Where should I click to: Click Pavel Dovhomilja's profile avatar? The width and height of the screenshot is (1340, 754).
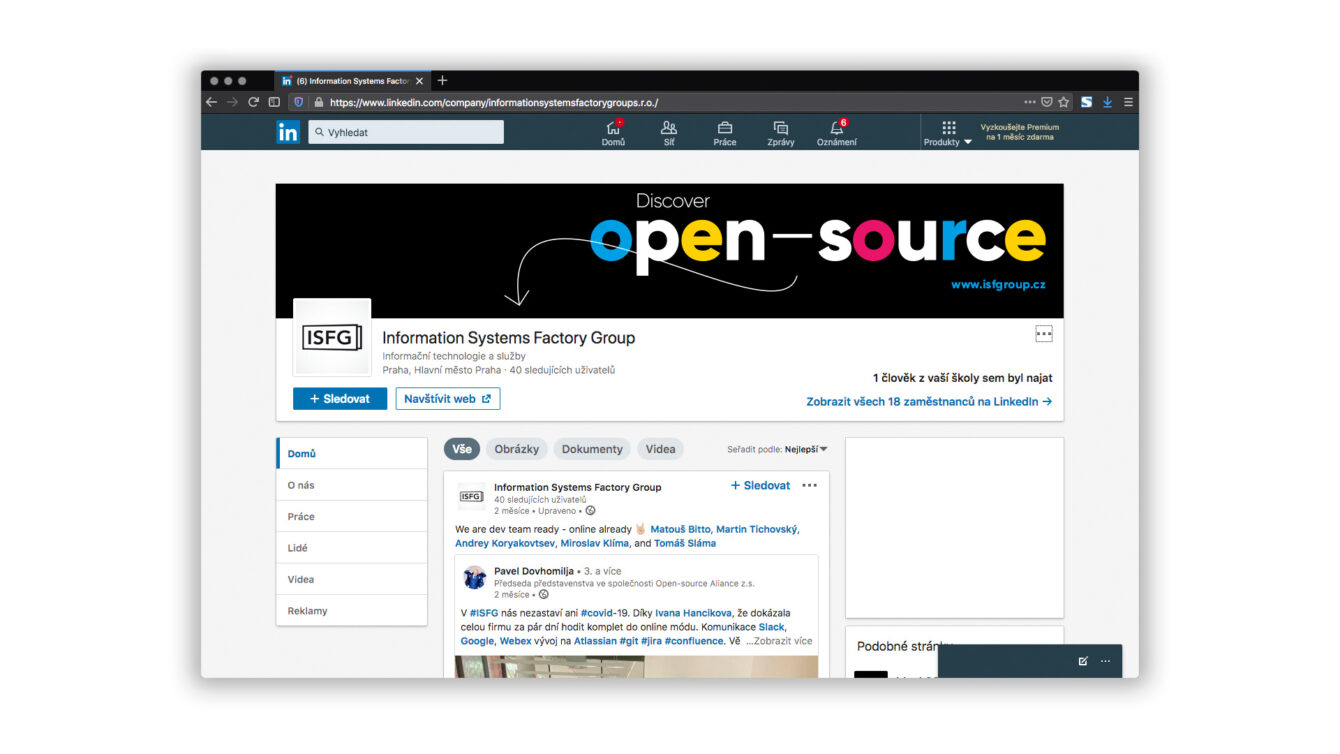(475, 577)
